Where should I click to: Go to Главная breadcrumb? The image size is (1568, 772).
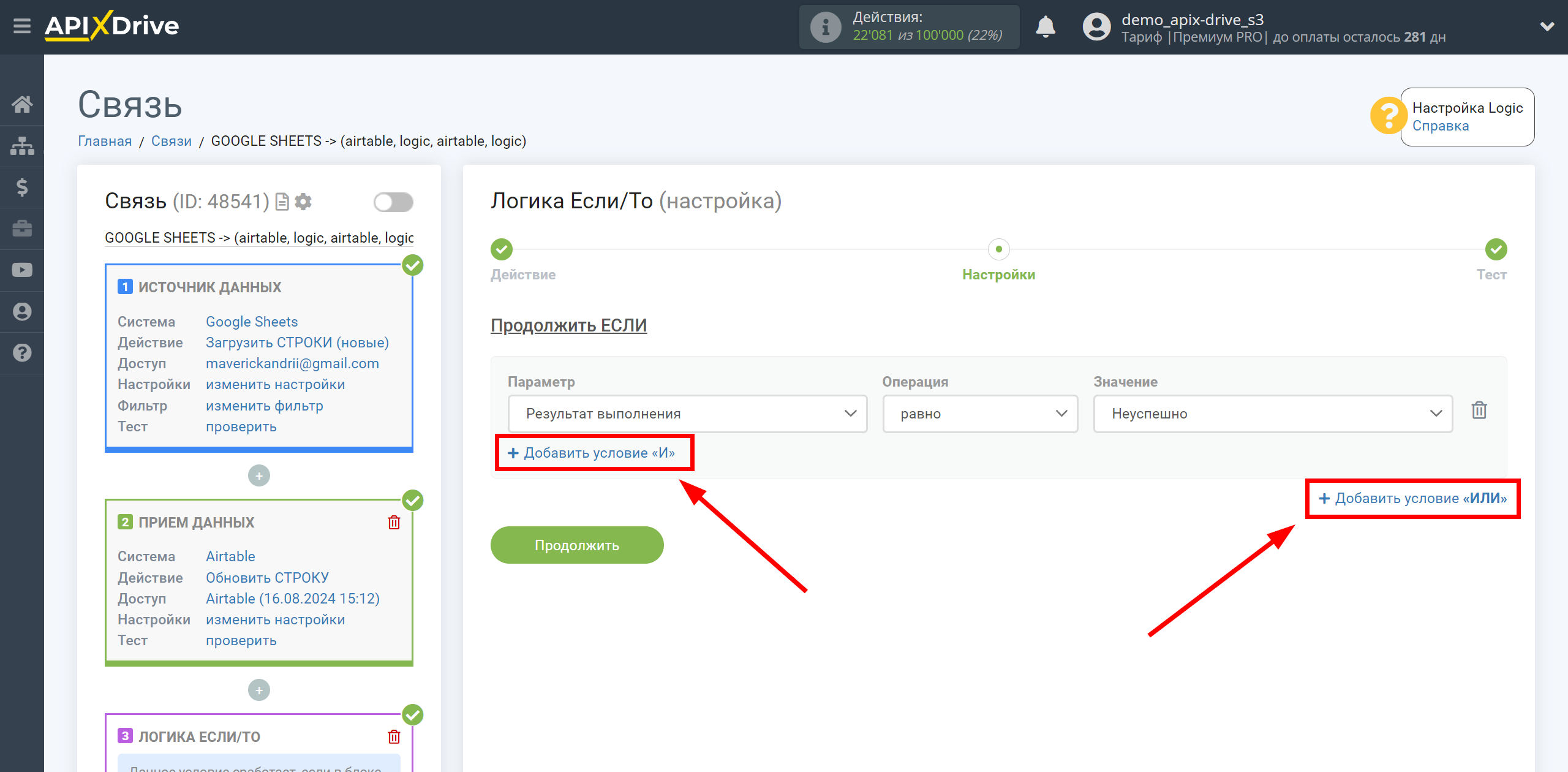pyautogui.click(x=105, y=142)
